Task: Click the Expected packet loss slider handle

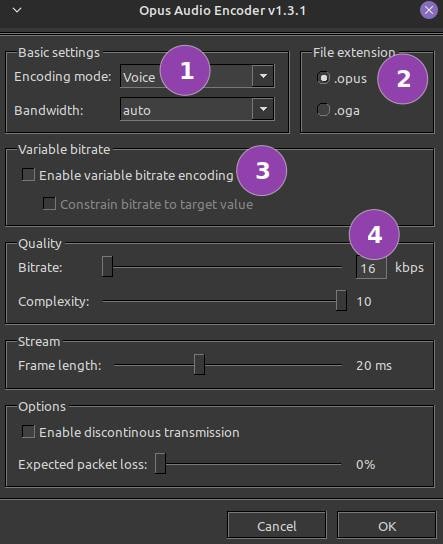Action: tap(160, 463)
